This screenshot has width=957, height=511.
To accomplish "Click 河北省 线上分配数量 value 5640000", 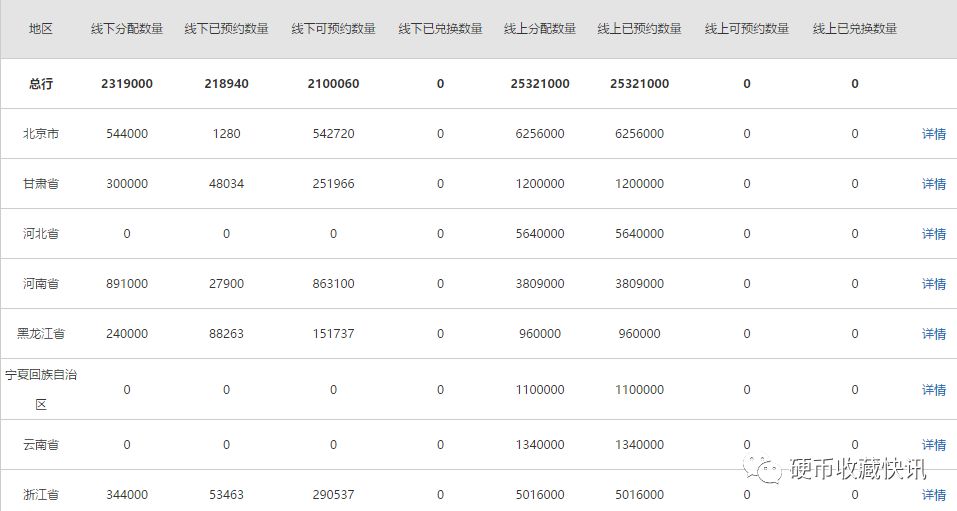I will coord(540,234).
